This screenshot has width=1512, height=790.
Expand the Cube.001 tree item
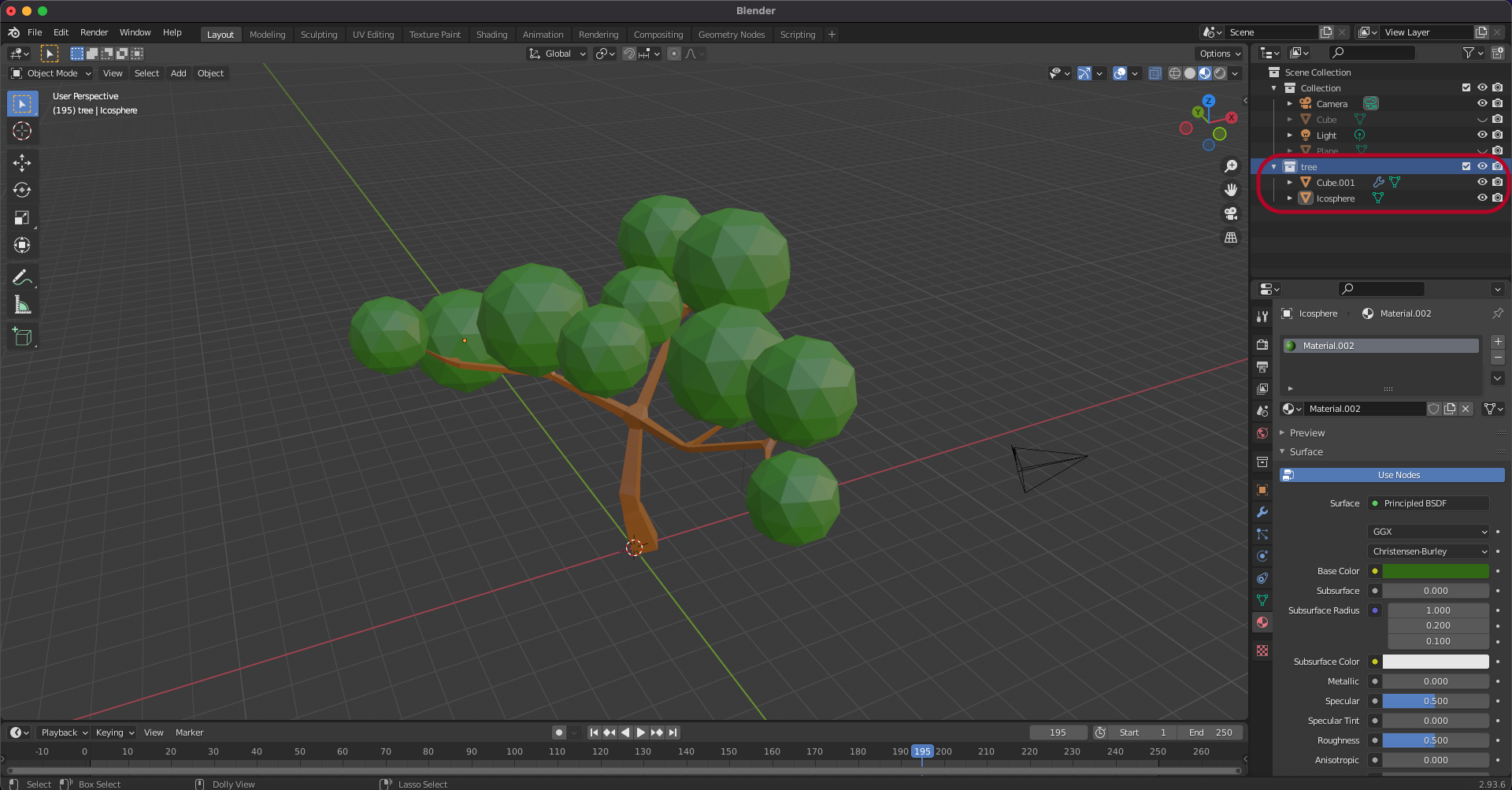click(x=1290, y=182)
